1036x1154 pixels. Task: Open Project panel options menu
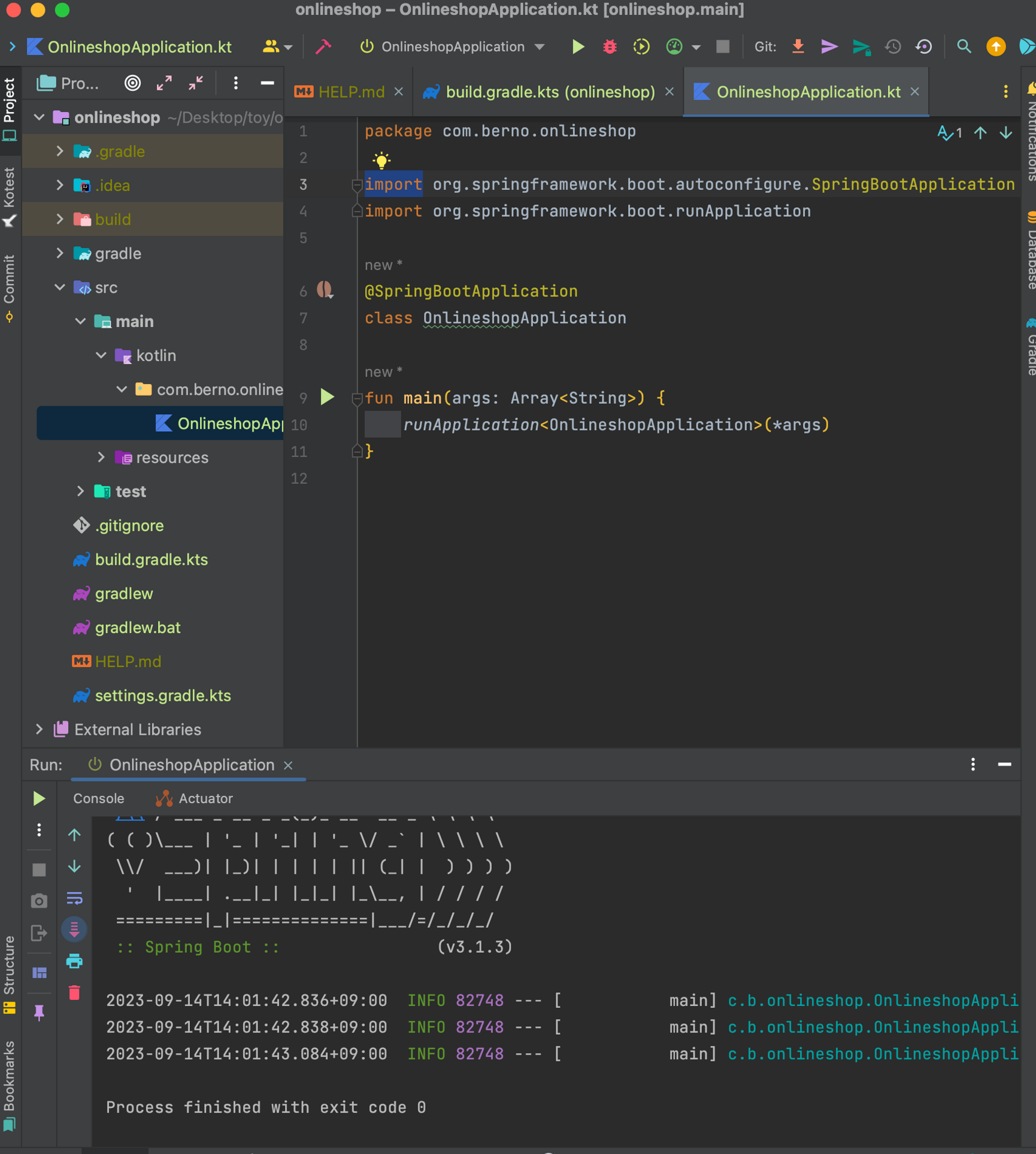[236, 83]
